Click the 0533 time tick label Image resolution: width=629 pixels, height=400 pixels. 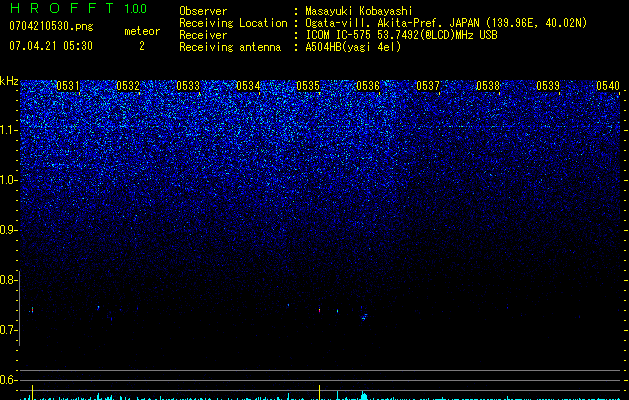click(188, 86)
